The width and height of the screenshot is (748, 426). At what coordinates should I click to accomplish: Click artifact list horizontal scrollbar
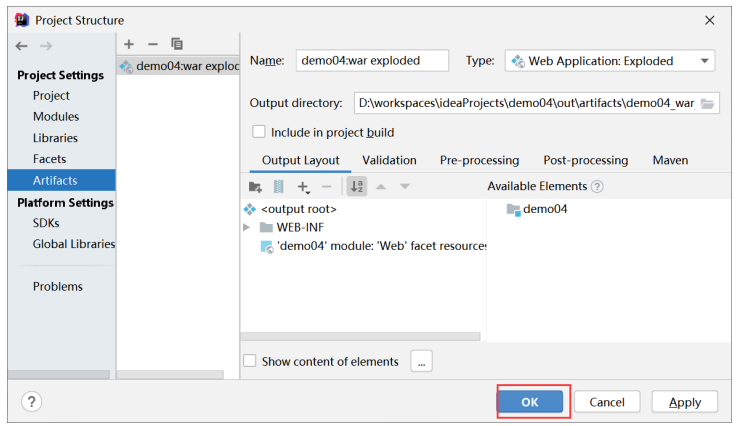(170, 375)
